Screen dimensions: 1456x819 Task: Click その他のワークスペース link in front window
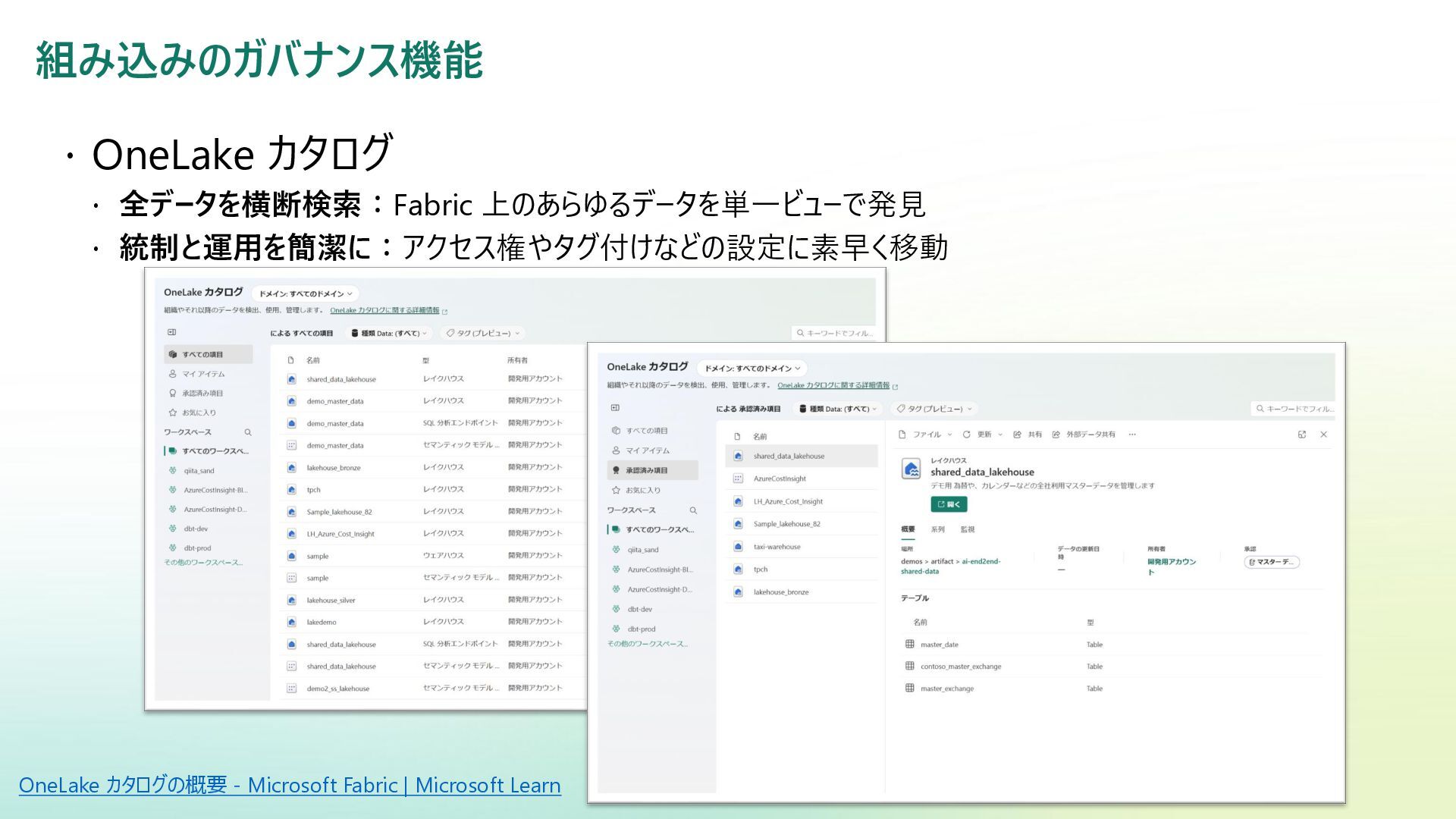[x=648, y=644]
